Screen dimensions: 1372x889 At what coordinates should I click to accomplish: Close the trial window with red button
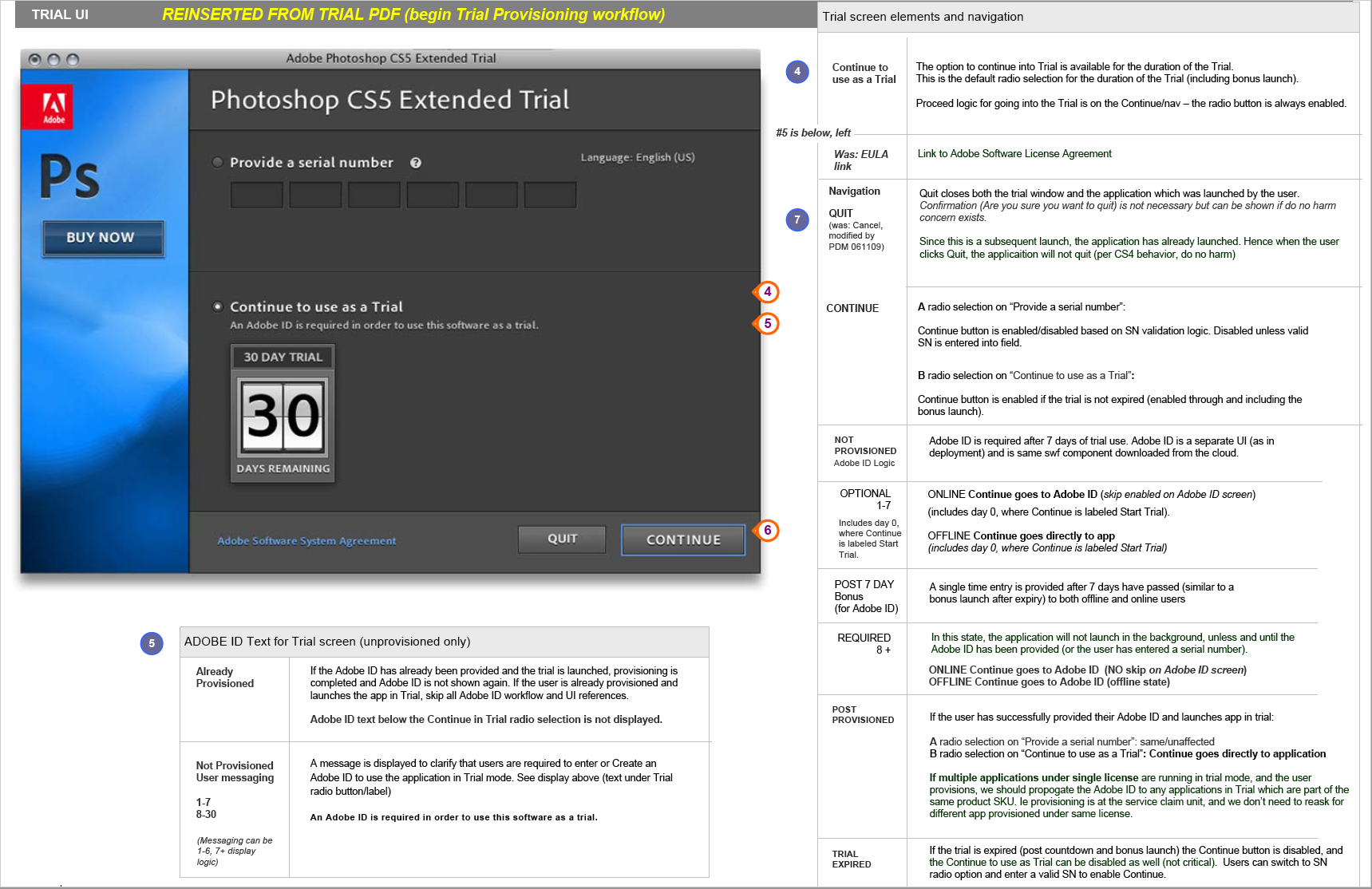(x=34, y=59)
